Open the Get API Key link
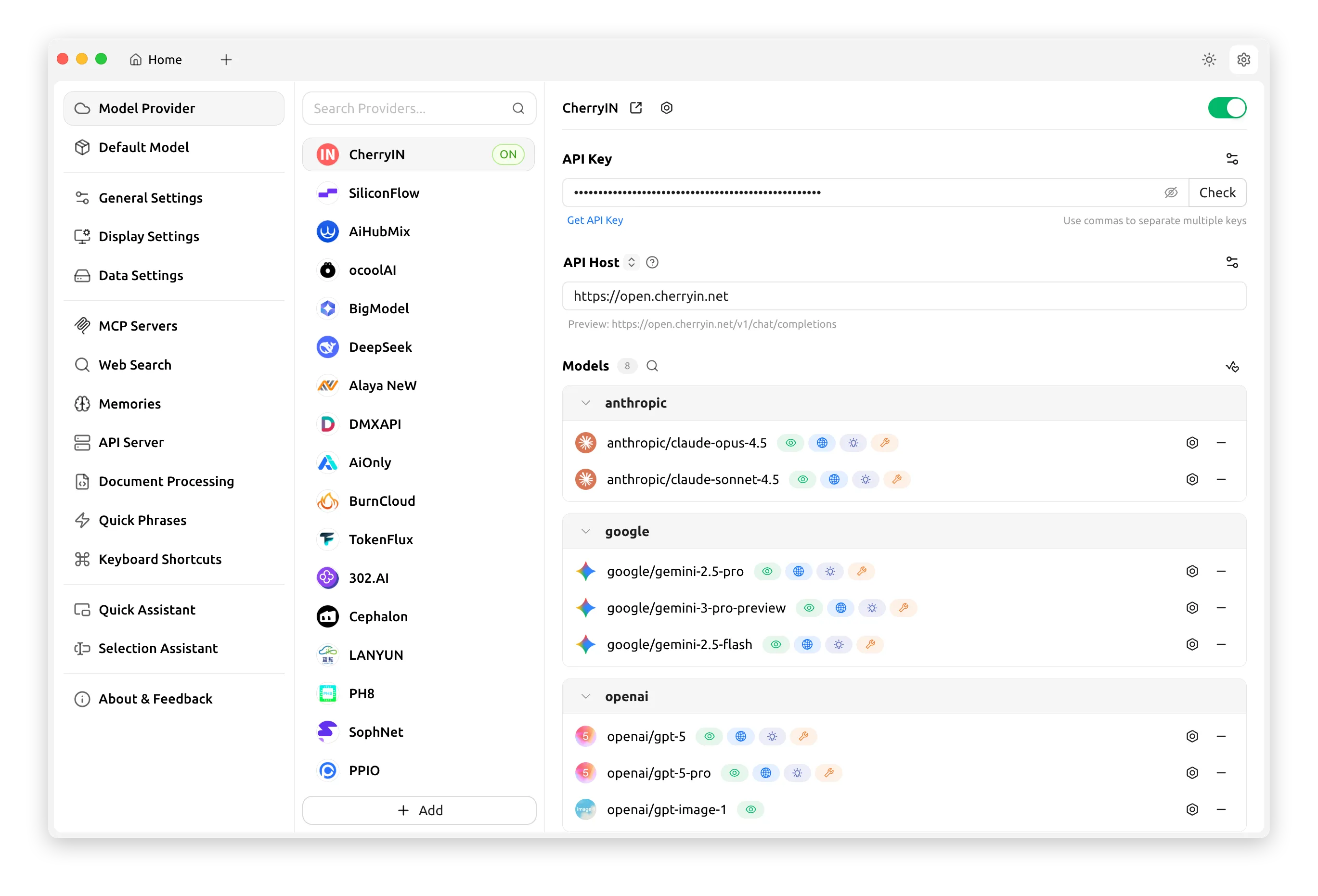The height and width of the screenshot is (896, 1318). (x=595, y=220)
